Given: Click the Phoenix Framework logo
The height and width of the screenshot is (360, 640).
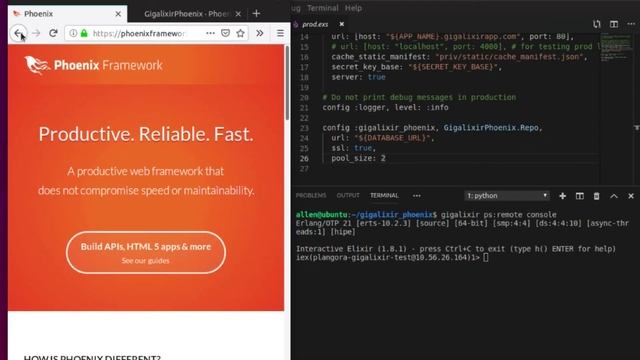Looking at the screenshot, I should click(x=93, y=65).
